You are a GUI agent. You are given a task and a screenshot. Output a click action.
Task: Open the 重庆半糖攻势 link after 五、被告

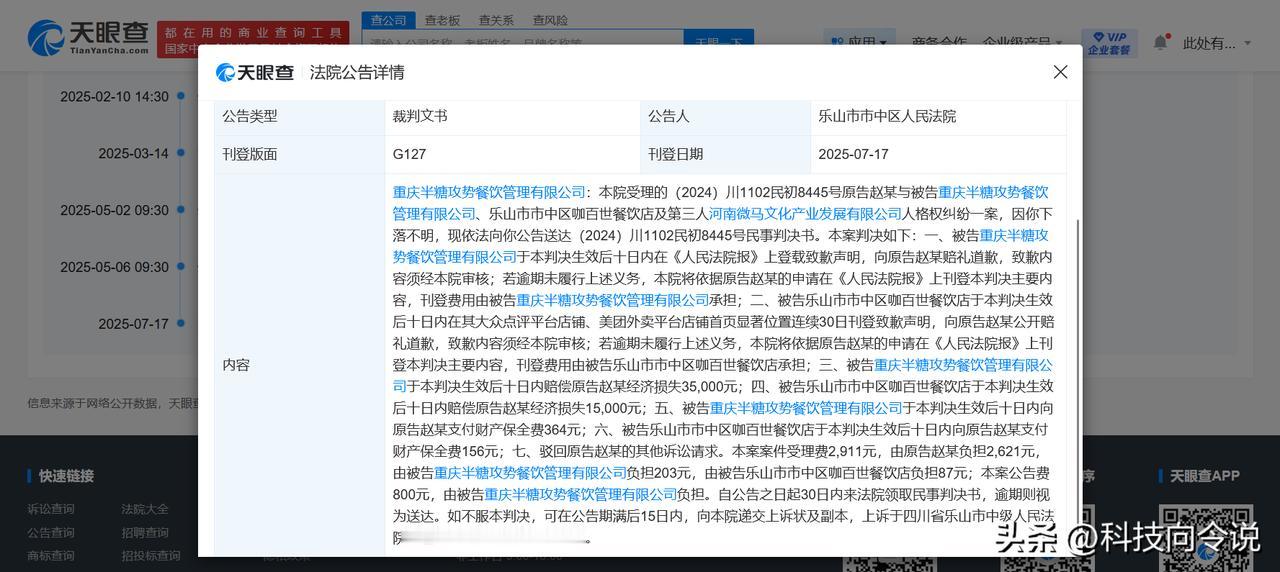[x=806, y=408]
